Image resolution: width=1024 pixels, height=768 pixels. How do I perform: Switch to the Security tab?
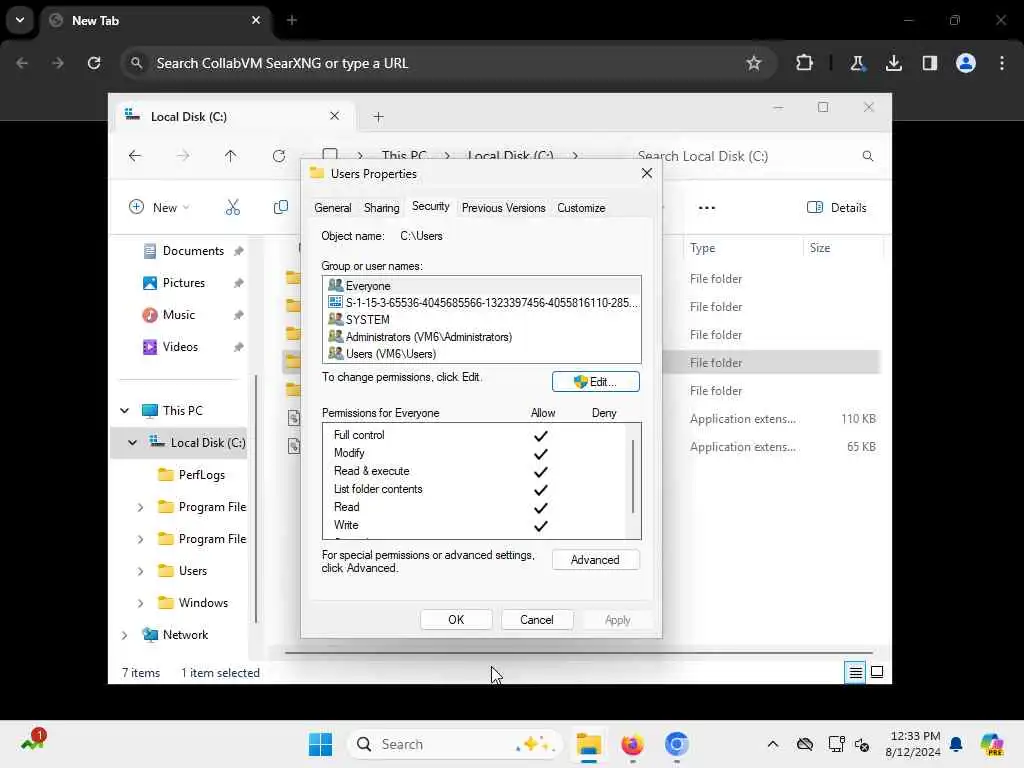tap(430, 206)
